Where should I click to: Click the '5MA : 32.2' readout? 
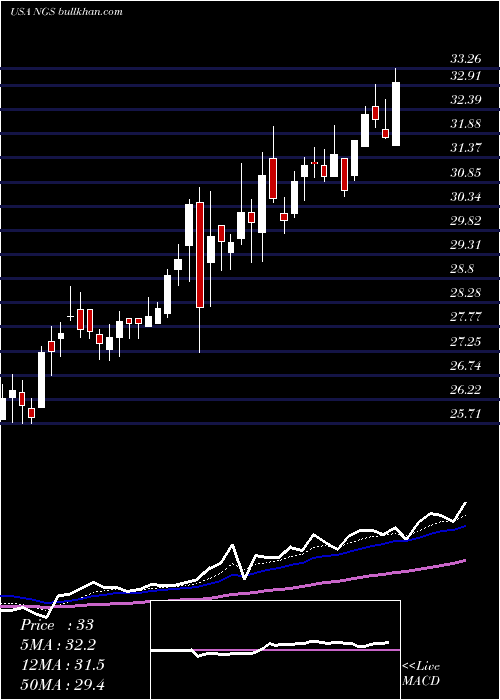click(x=58, y=645)
